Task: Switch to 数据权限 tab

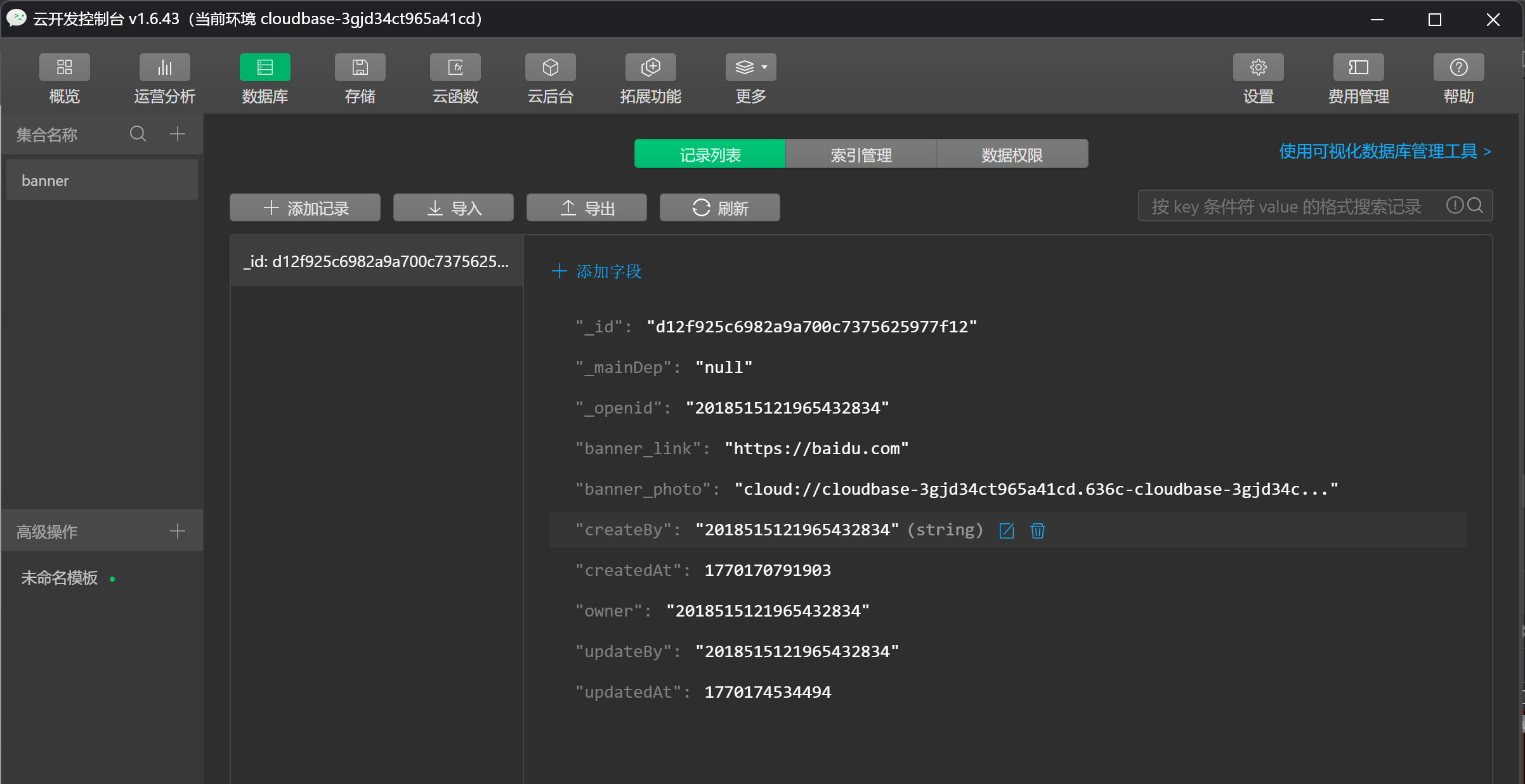Action: pos(1012,154)
